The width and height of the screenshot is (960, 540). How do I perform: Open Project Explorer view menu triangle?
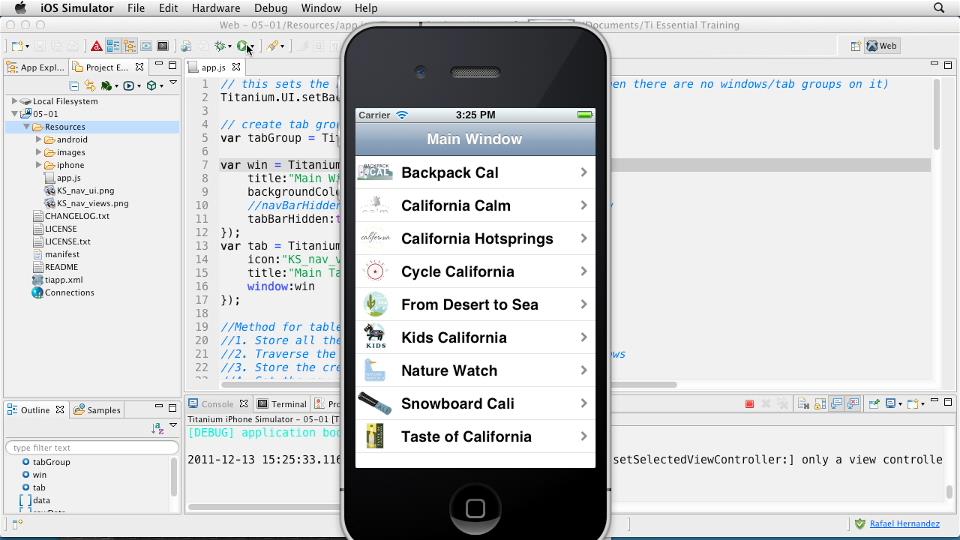click(x=173, y=82)
